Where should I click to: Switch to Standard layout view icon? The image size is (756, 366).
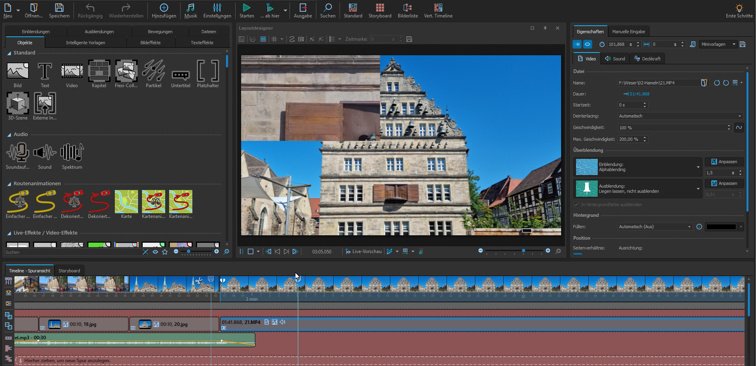353,8
